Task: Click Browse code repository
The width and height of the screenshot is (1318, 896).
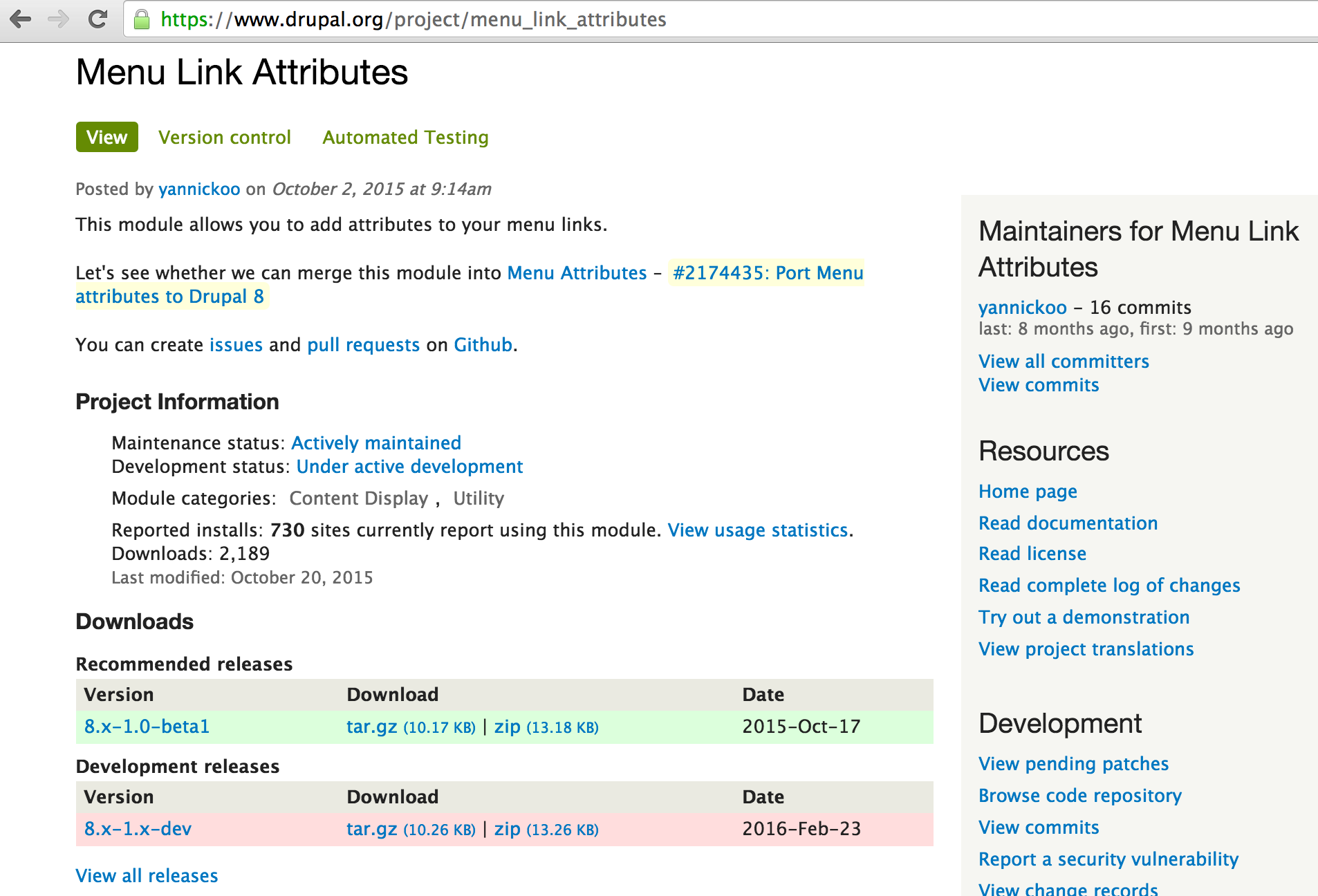Action: click(1080, 795)
